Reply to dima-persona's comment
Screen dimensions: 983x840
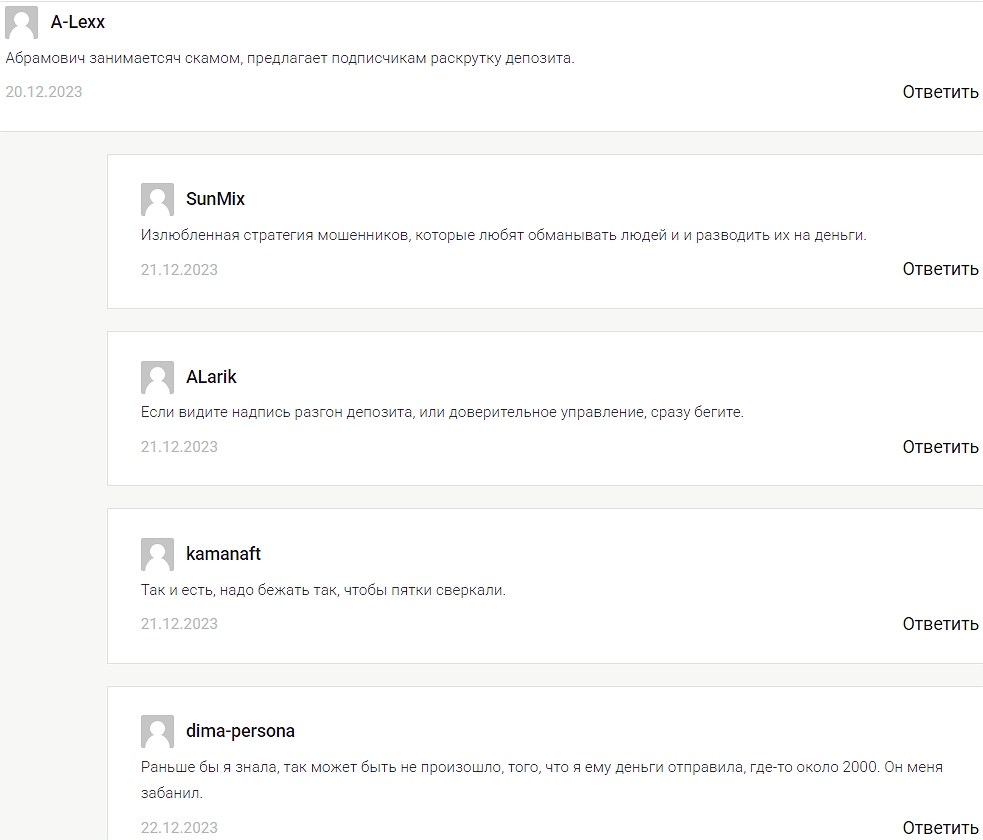point(940,828)
